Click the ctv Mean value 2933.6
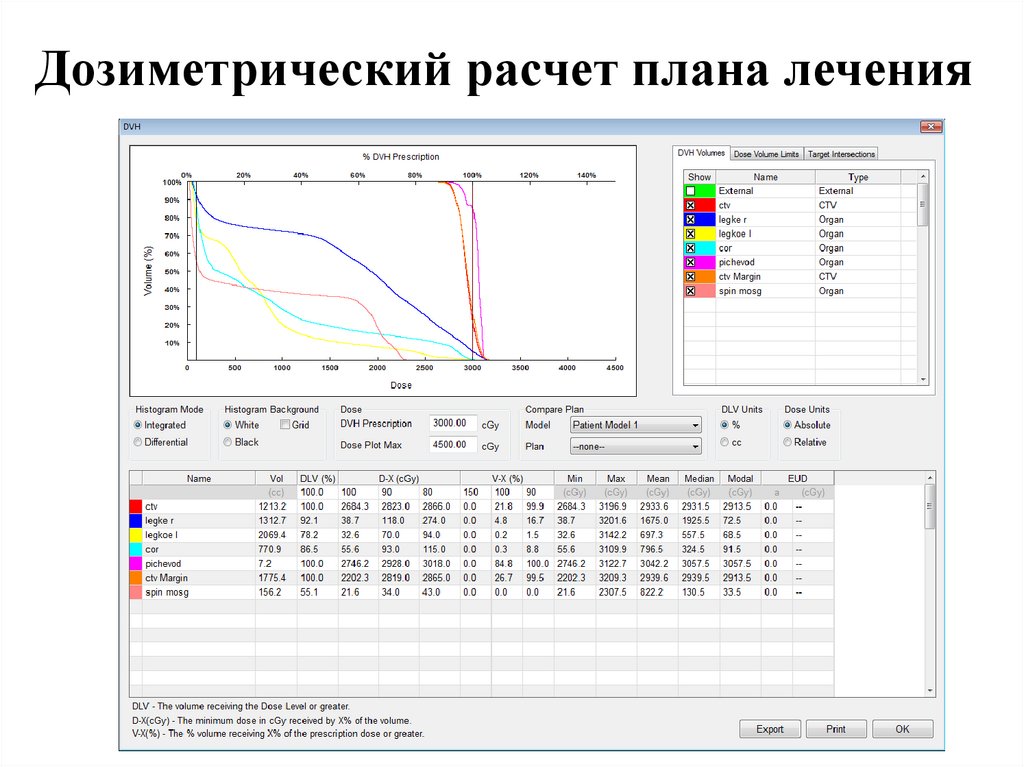1024x767 pixels. click(x=654, y=506)
